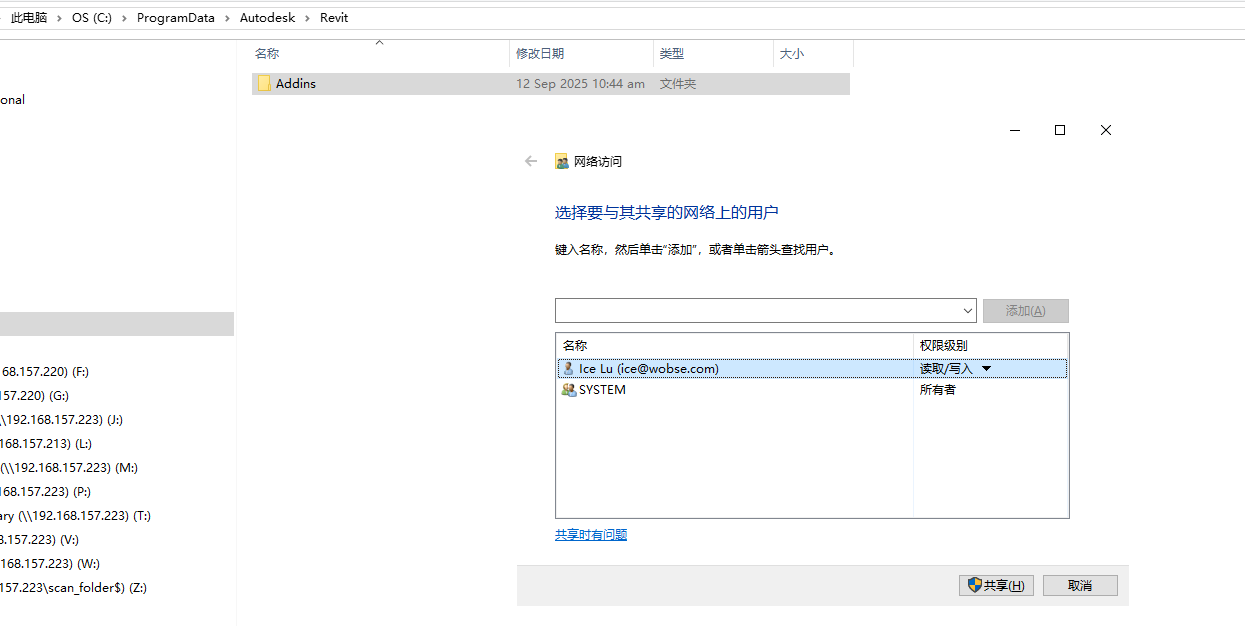Expand the chevron after Autodesk in the breadcrumb
Image resolution: width=1245 pixels, height=626 pixels.
[x=308, y=18]
